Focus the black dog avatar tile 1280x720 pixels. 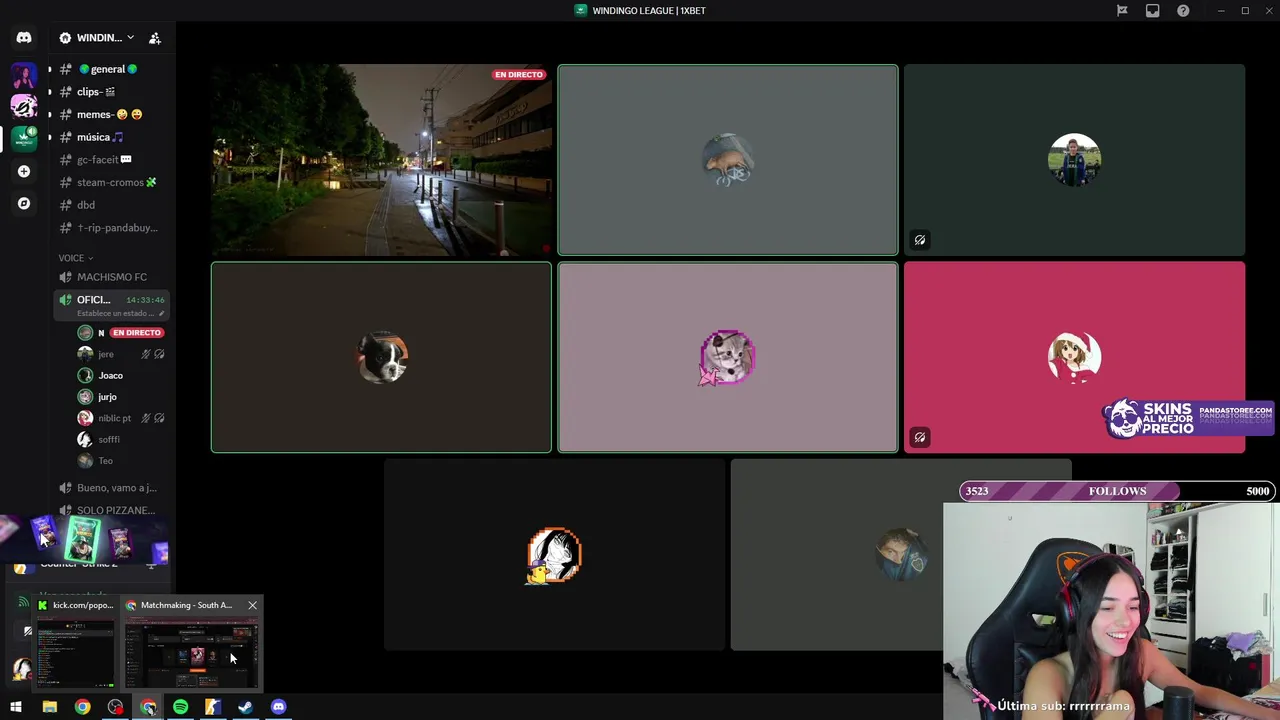pos(381,357)
